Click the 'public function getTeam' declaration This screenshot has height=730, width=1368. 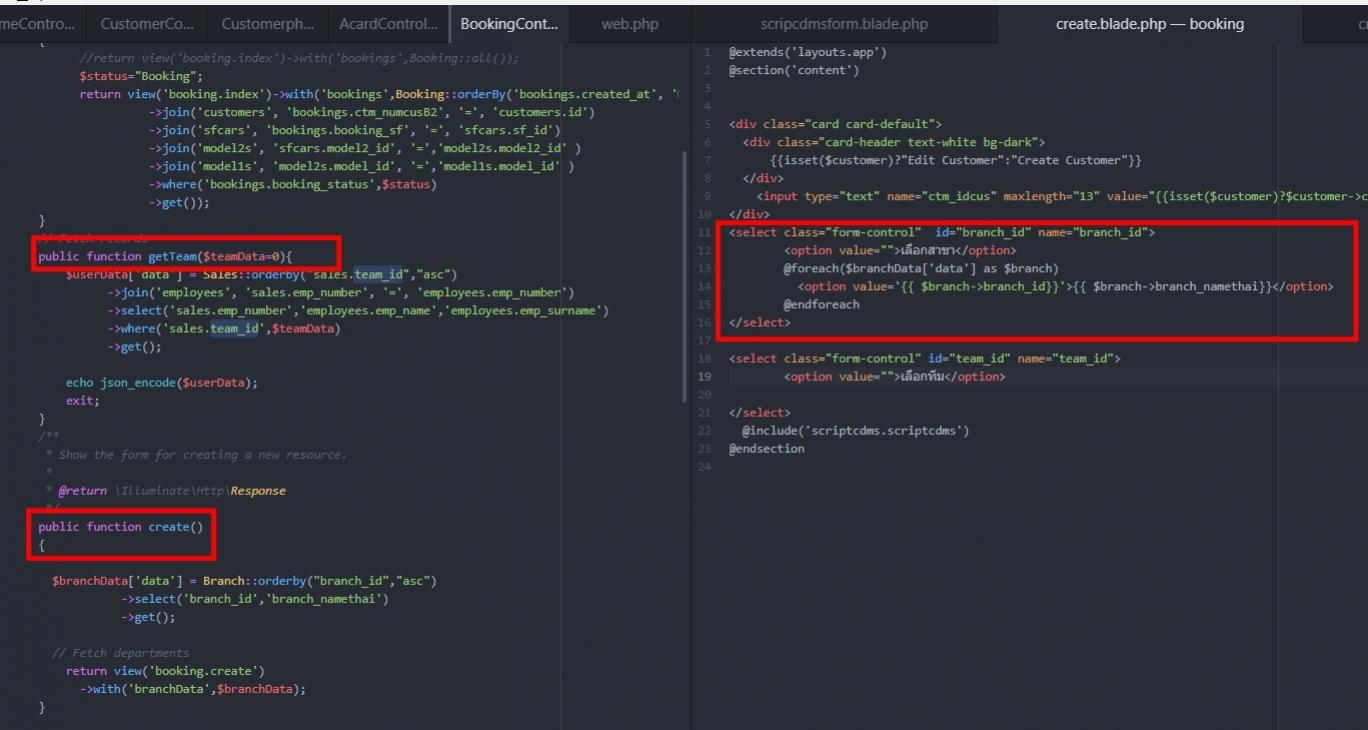[x=165, y=257]
